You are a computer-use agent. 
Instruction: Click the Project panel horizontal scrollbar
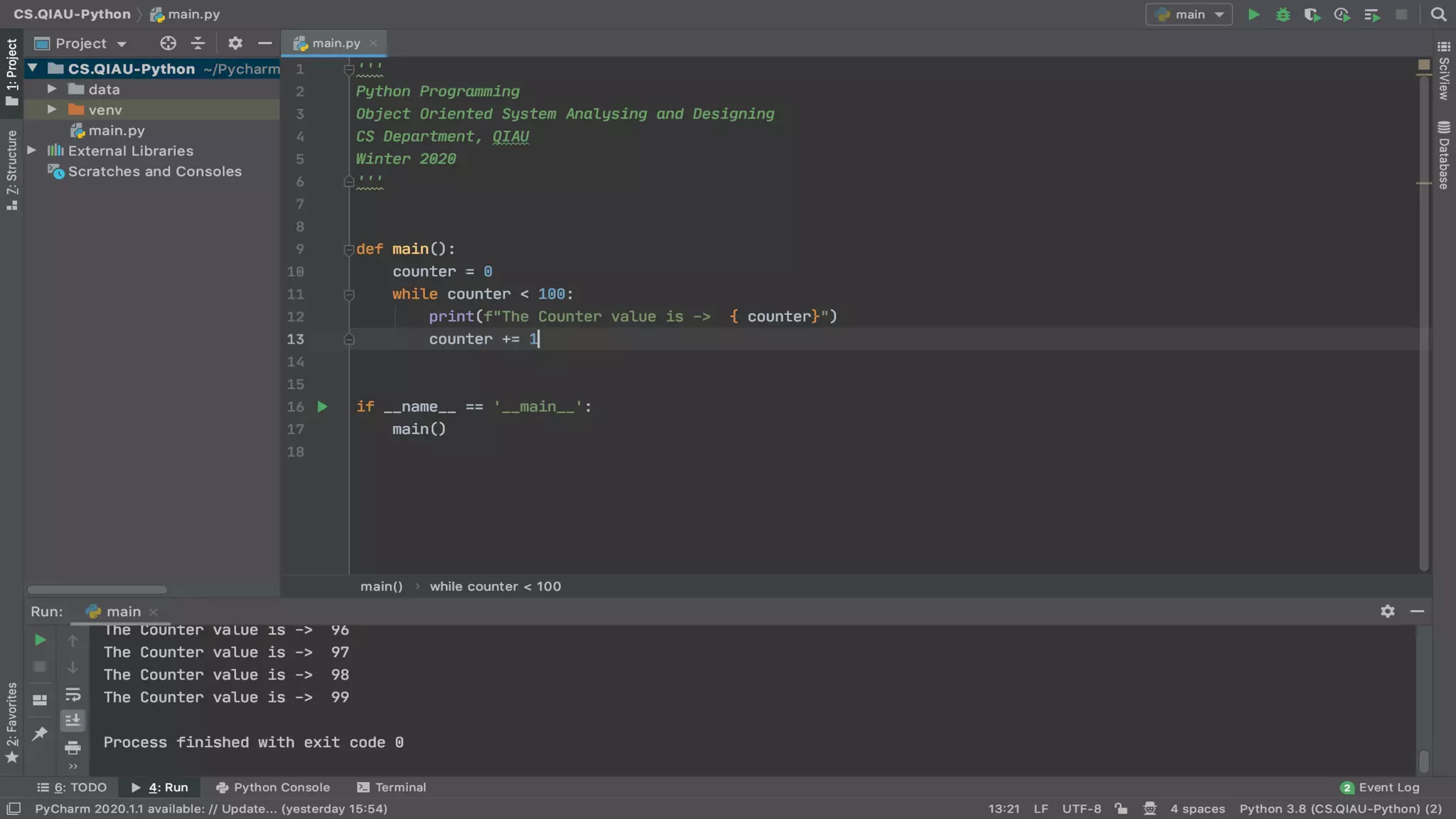coord(97,589)
